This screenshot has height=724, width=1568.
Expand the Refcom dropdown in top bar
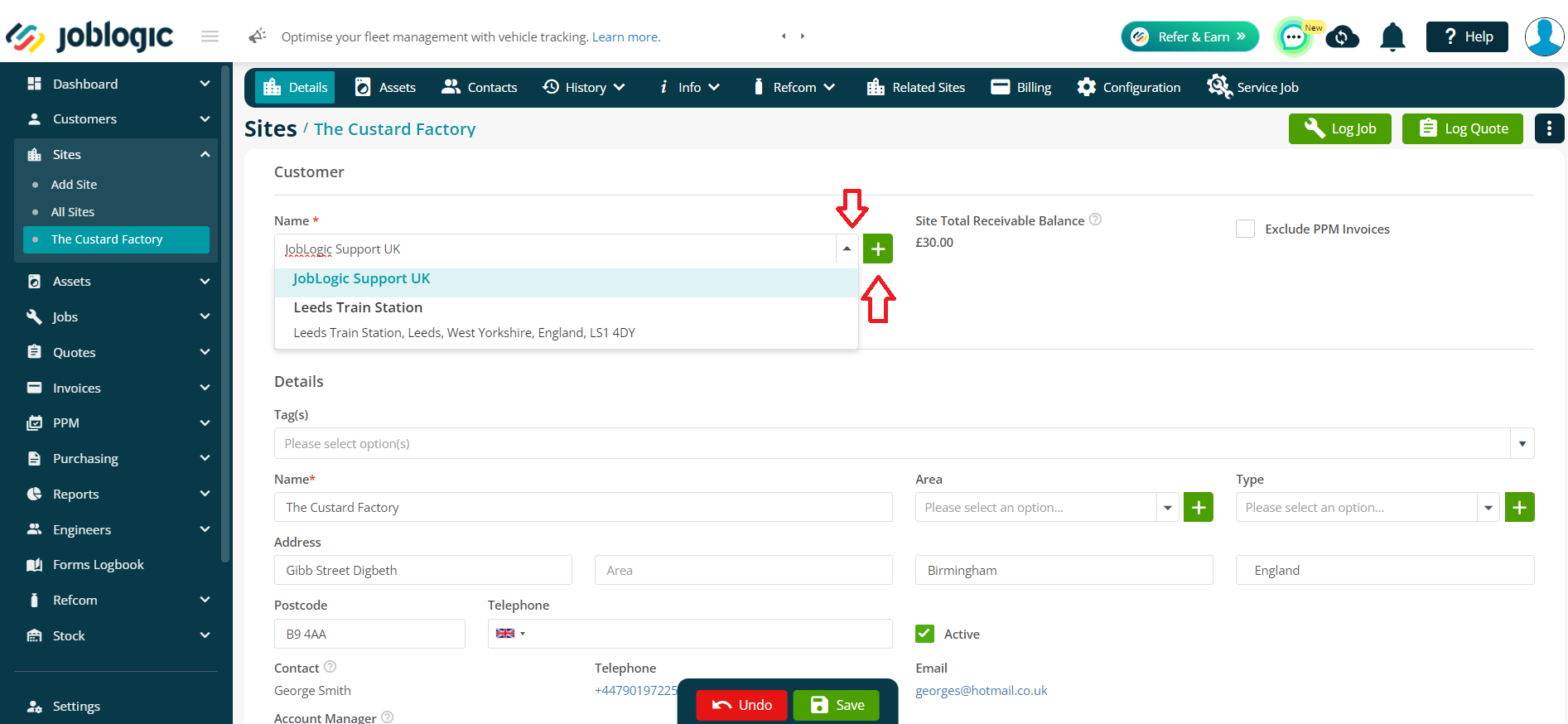coord(794,87)
